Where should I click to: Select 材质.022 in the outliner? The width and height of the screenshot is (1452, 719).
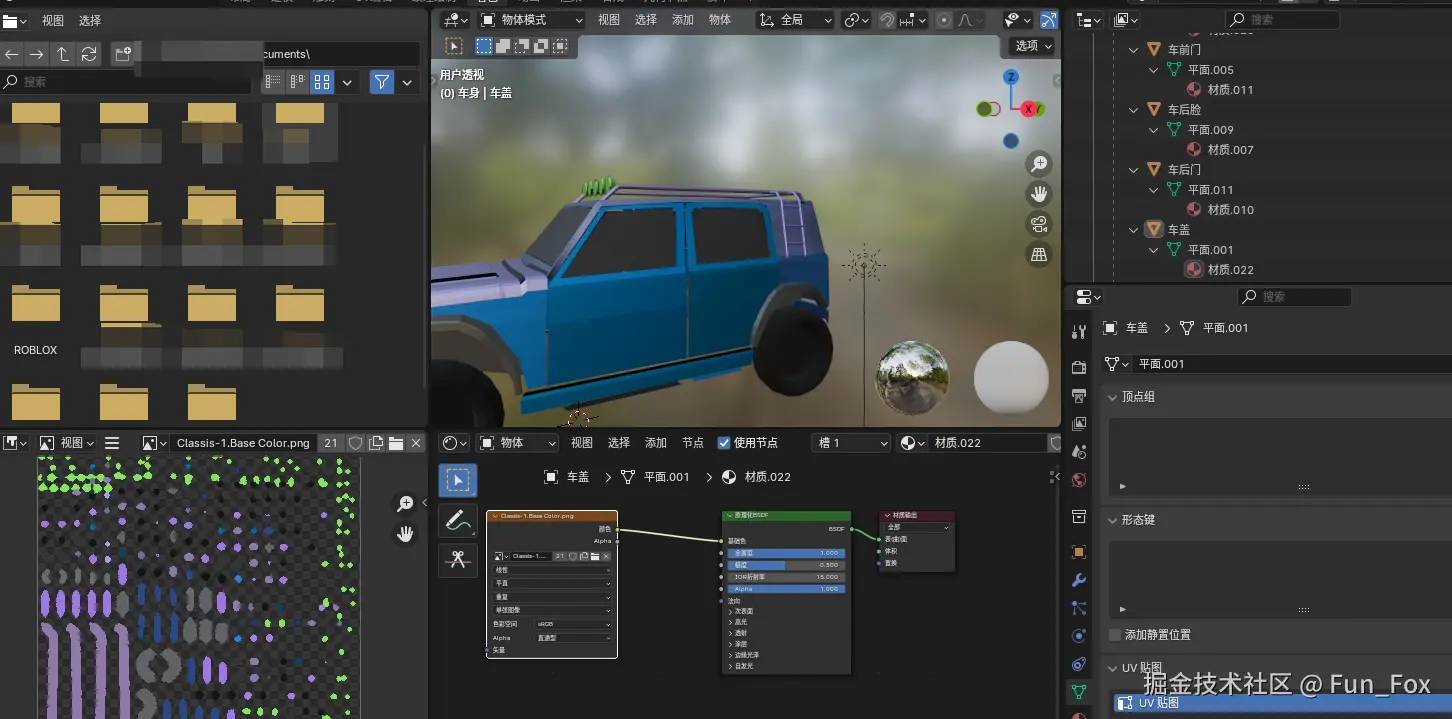[x=1230, y=270]
